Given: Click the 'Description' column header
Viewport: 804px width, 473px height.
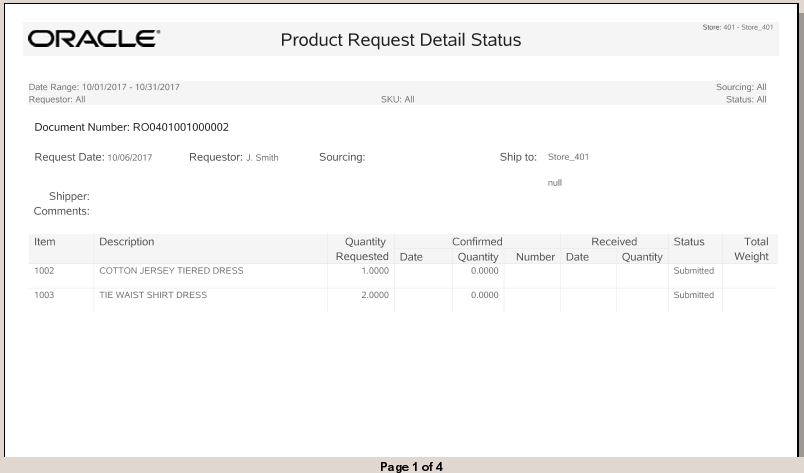Looking at the screenshot, I should 127,242.
